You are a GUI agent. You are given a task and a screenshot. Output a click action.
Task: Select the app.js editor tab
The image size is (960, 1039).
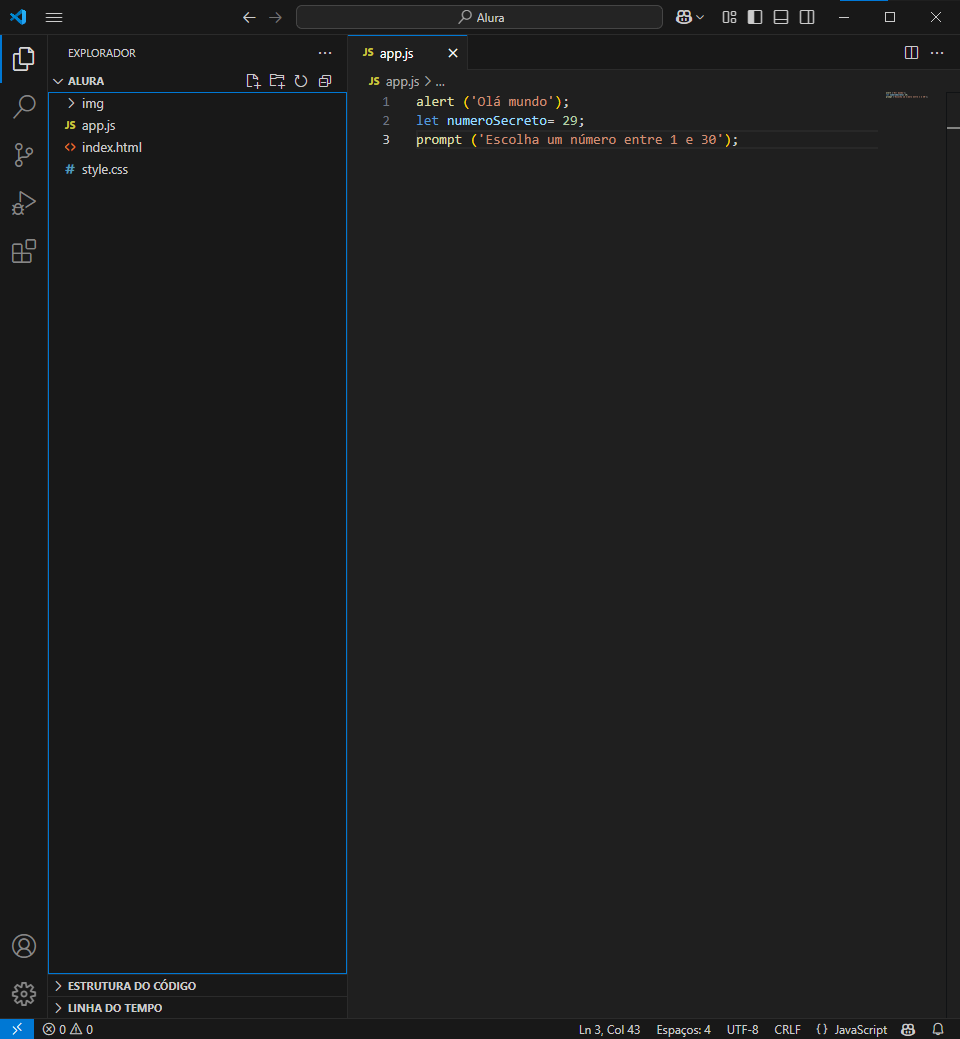(407, 53)
